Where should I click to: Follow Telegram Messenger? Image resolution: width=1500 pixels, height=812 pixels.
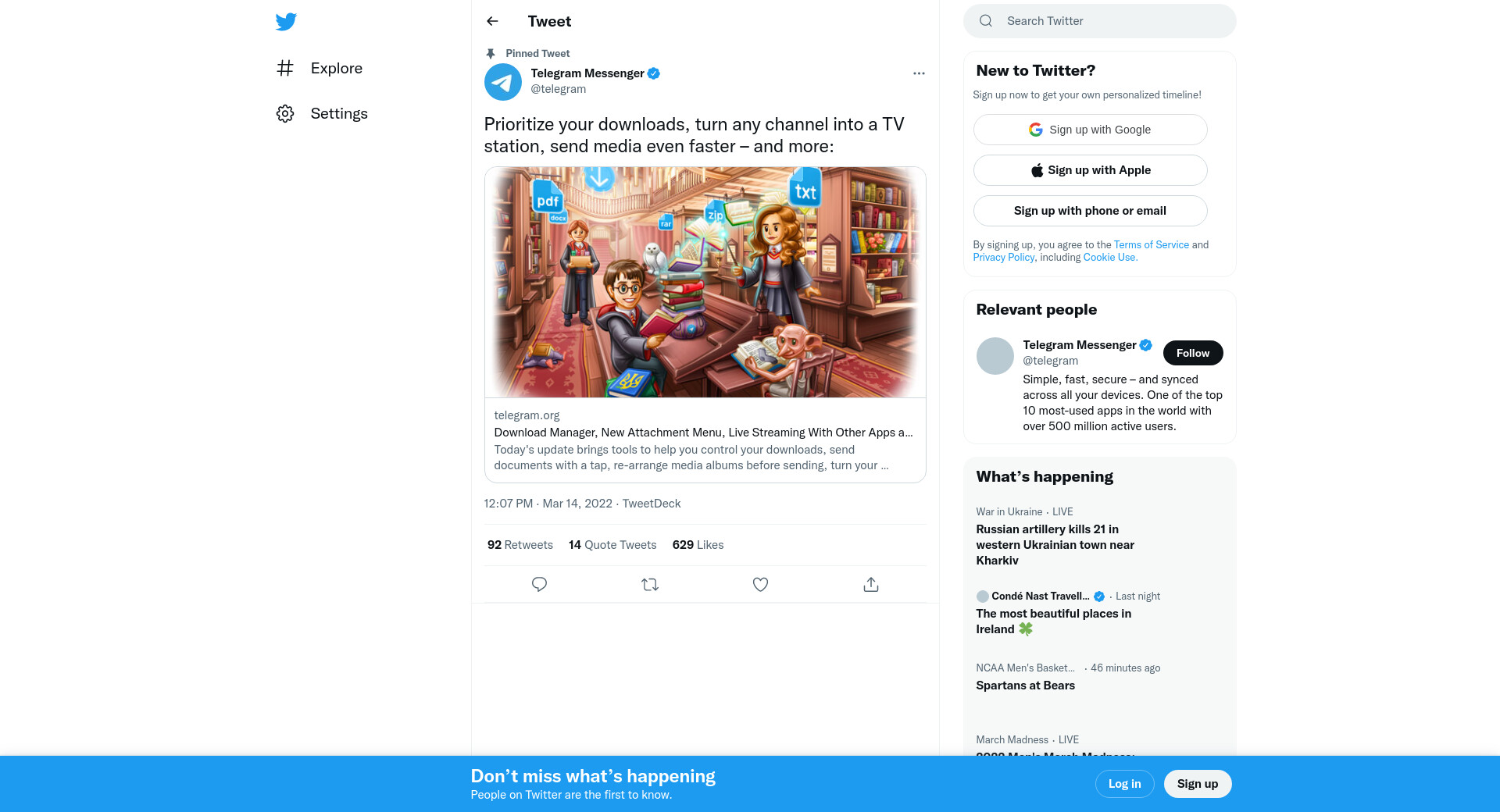[1192, 353]
